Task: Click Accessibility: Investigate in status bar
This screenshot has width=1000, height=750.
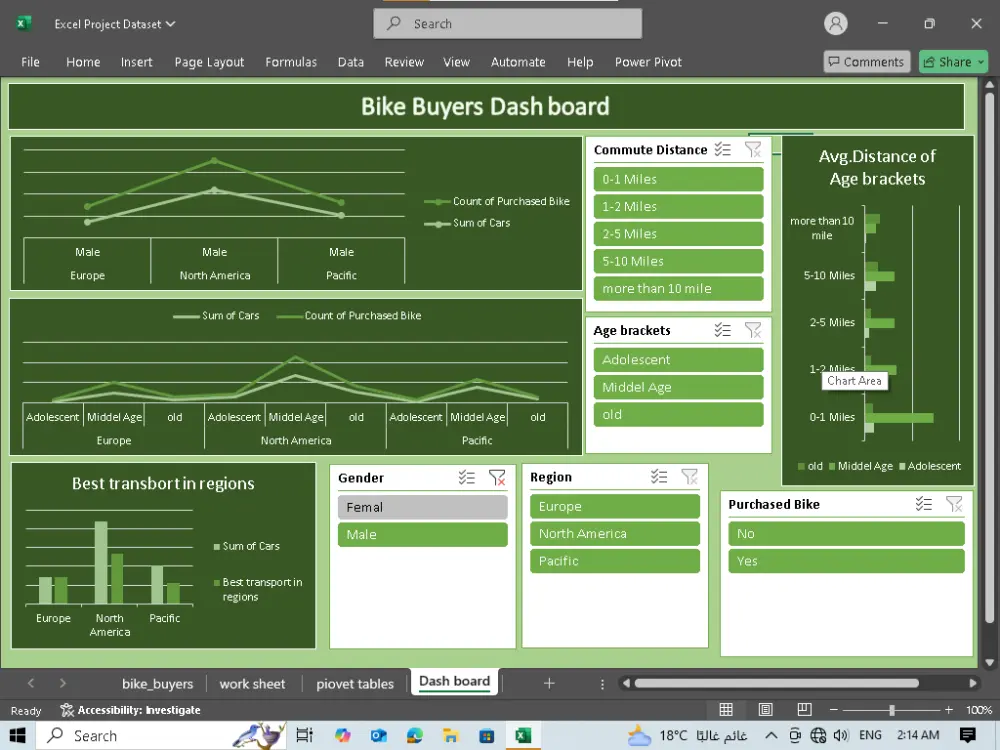Action: [131, 710]
